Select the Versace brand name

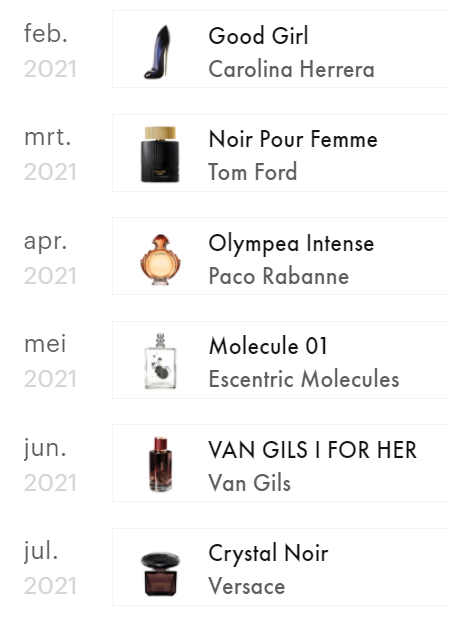247,586
